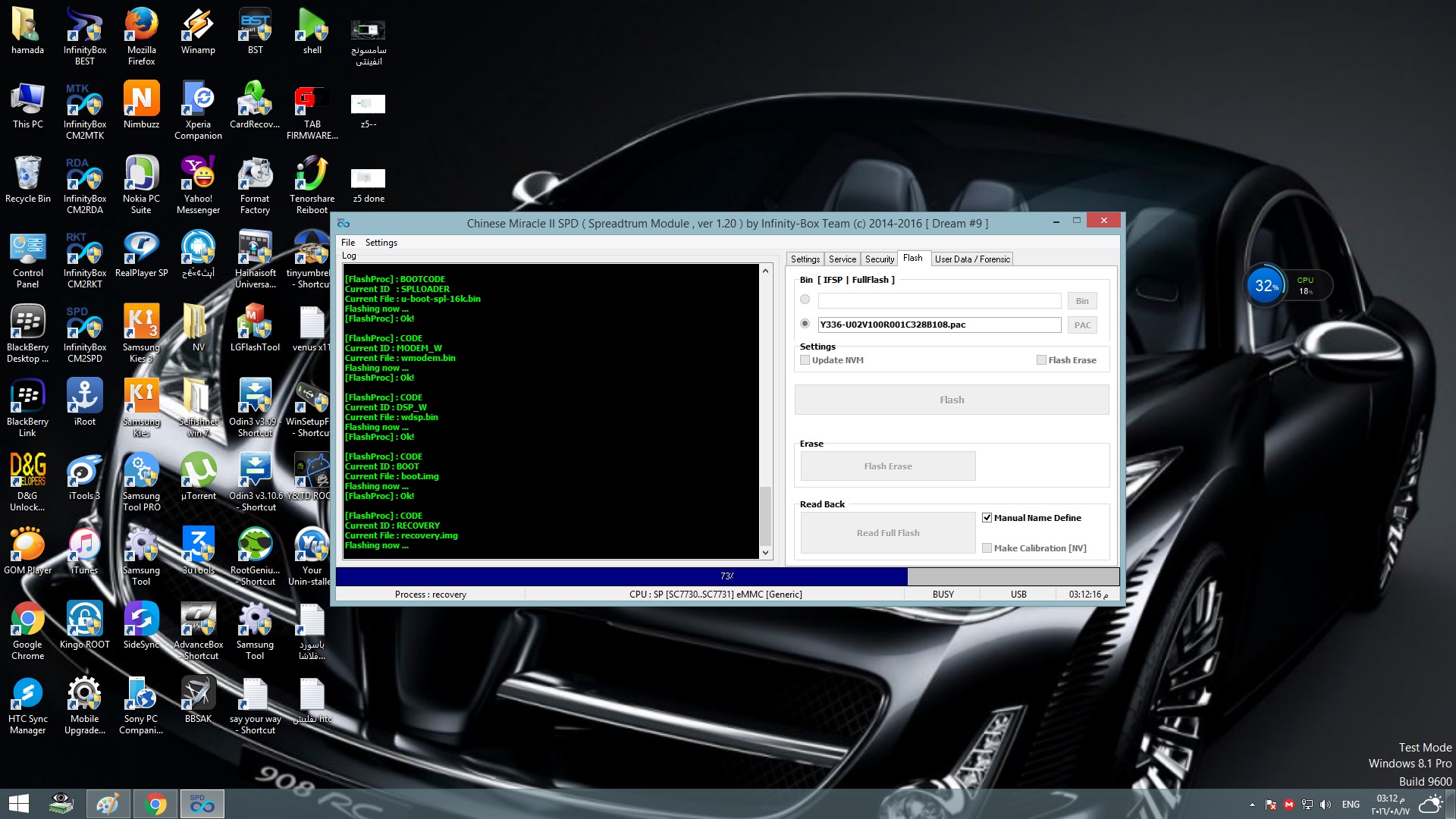Click the Flash Erase button under Erase

(x=888, y=466)
